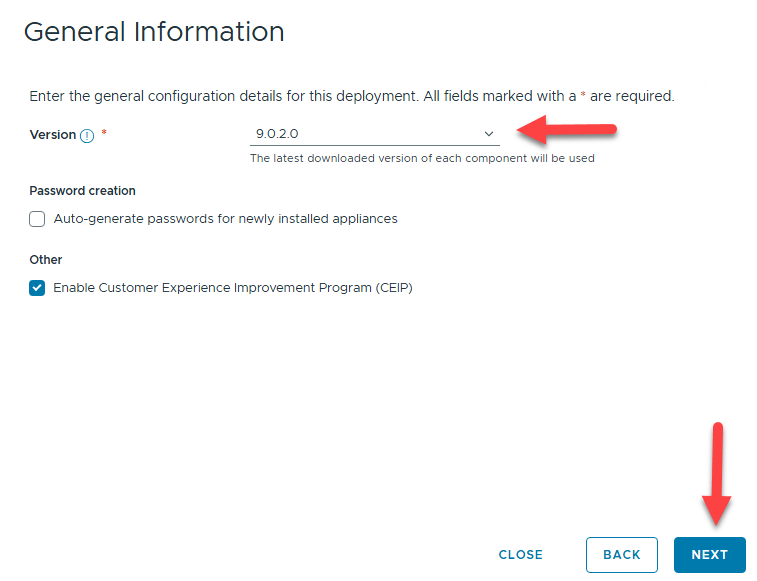Click the info icon beside Version

(87, 136)
